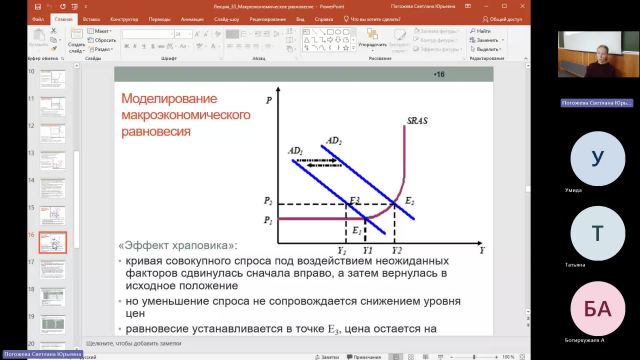640x360 pixels.
Task: Select the text box shape in gallery
Action: tap(307, 32)
